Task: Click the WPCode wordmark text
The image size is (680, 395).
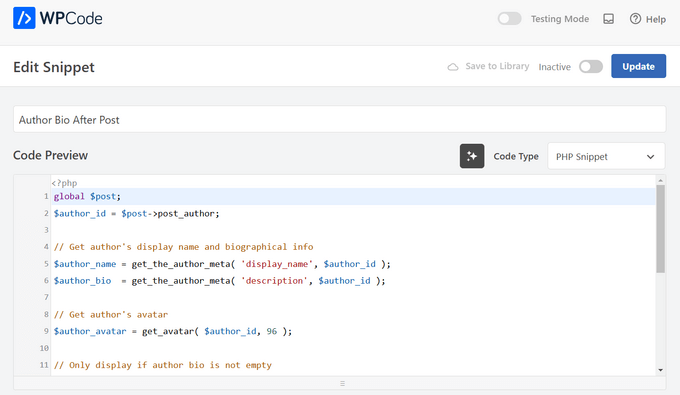Action: (71, 18)
